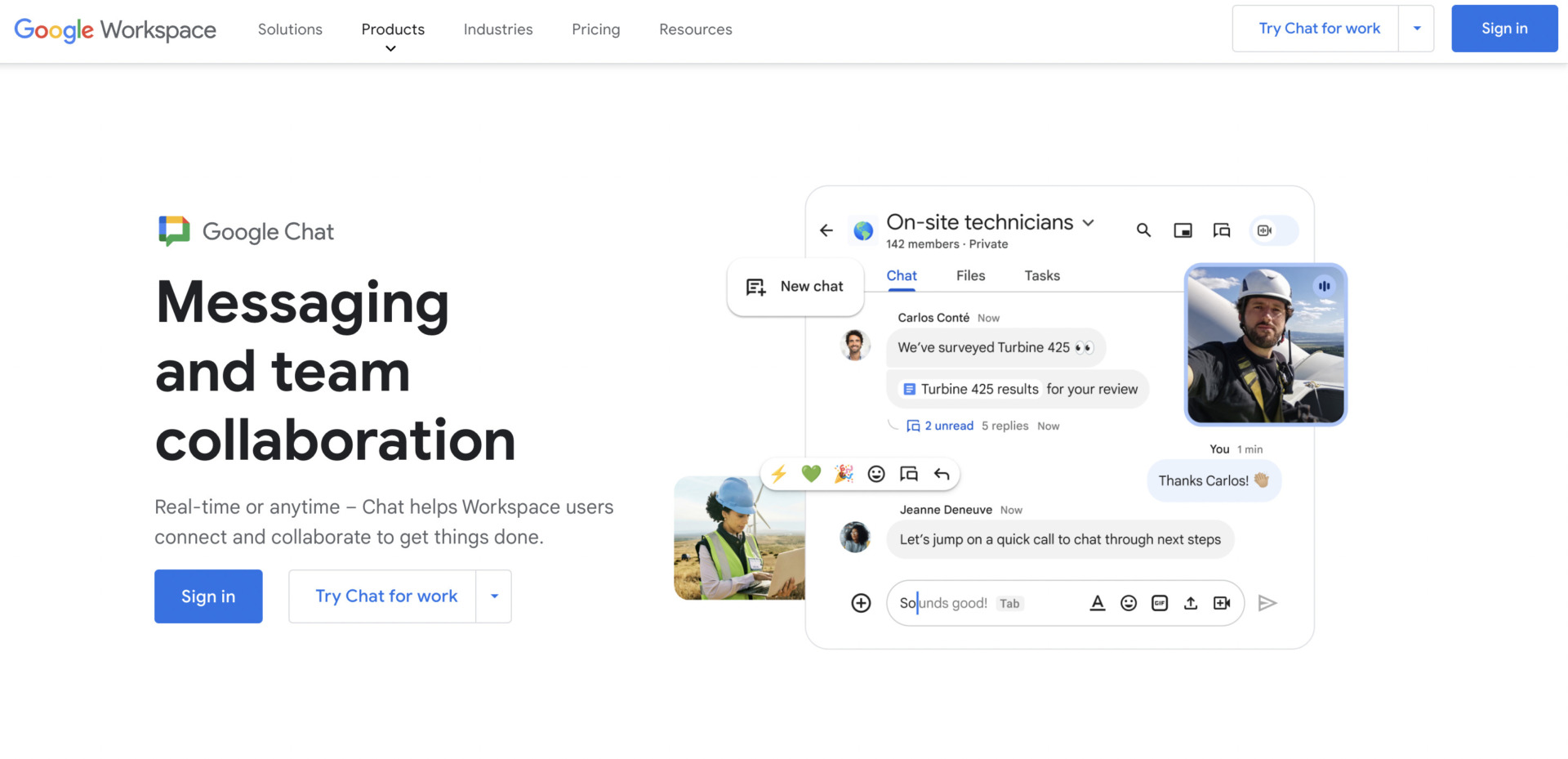Open the Tasks tab

(1041, 275)
